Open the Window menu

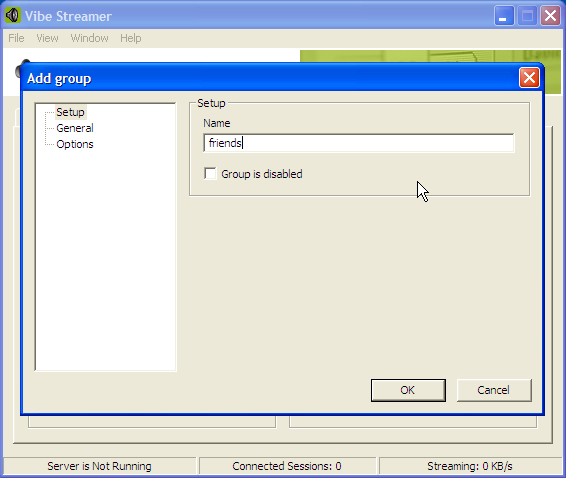pos(89,38)
